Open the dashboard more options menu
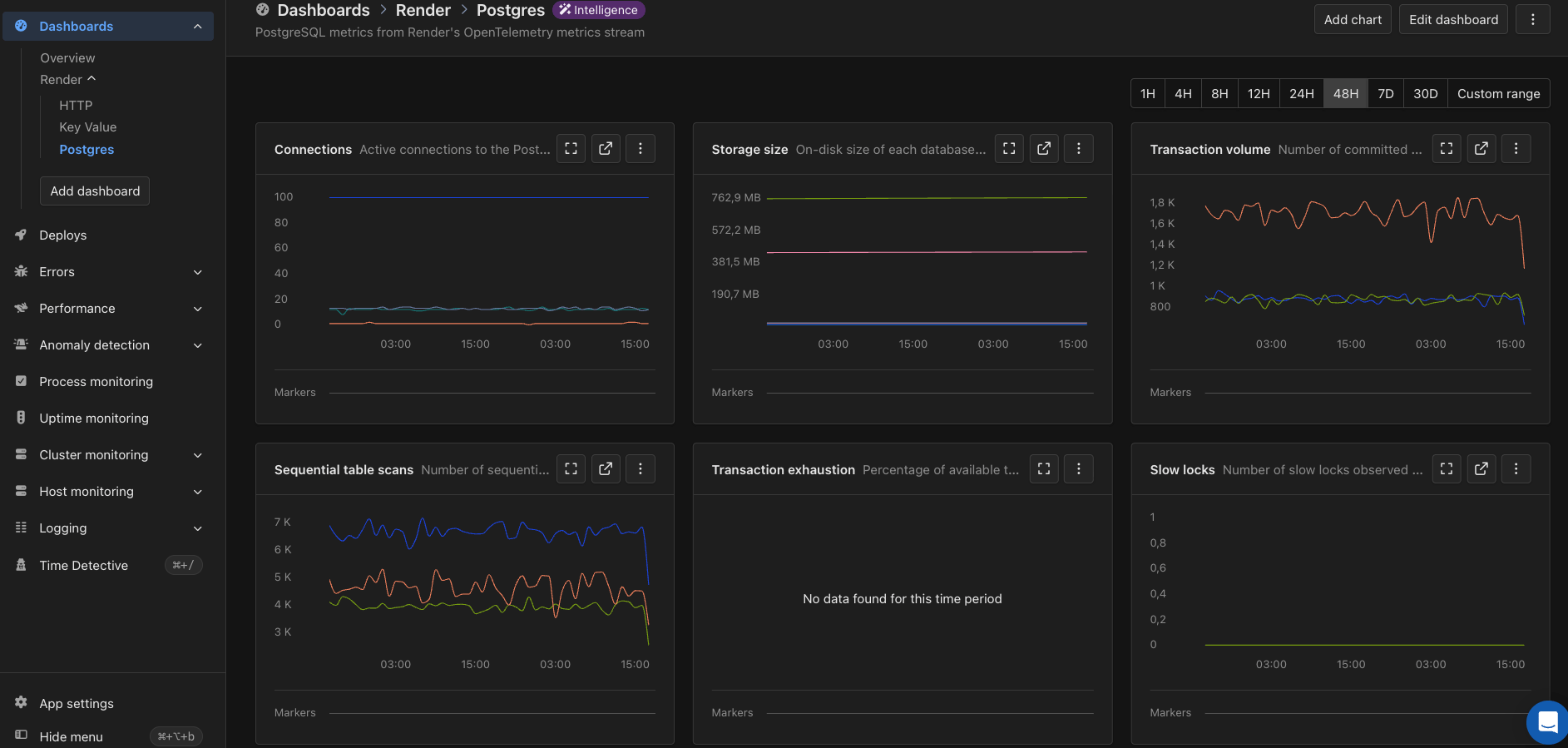 coord(1533,19)
